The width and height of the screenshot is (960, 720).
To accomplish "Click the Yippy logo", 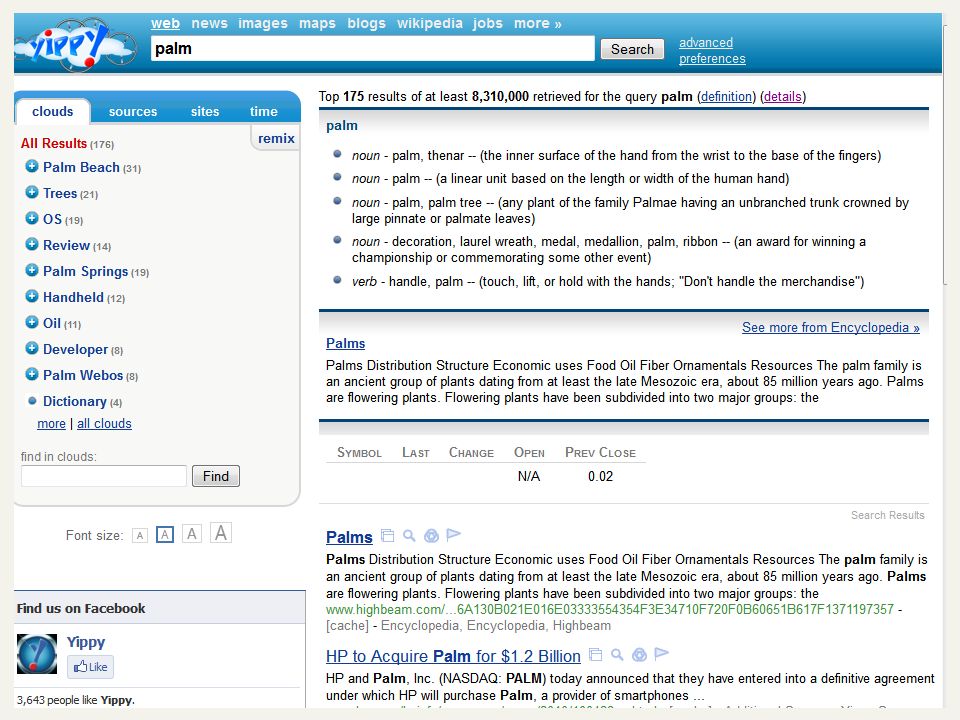I will point(75,44).
